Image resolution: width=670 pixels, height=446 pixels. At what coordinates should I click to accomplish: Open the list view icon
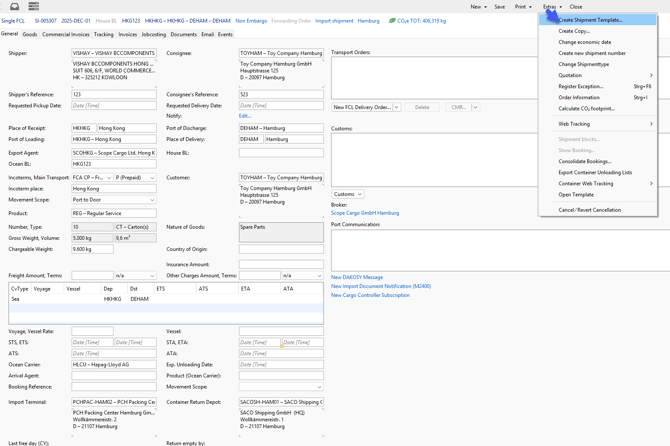click(33, 7)
